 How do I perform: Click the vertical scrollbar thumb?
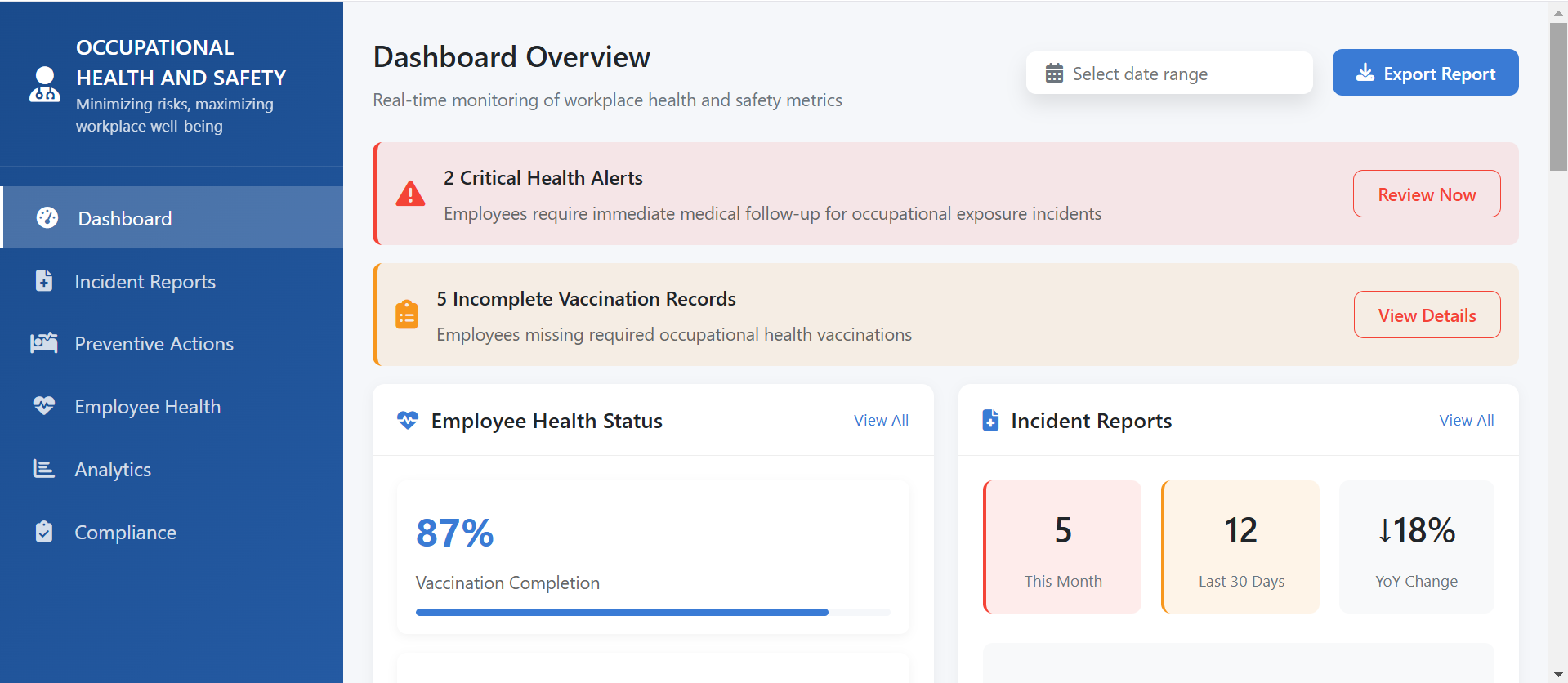(x=1558, y=96)
